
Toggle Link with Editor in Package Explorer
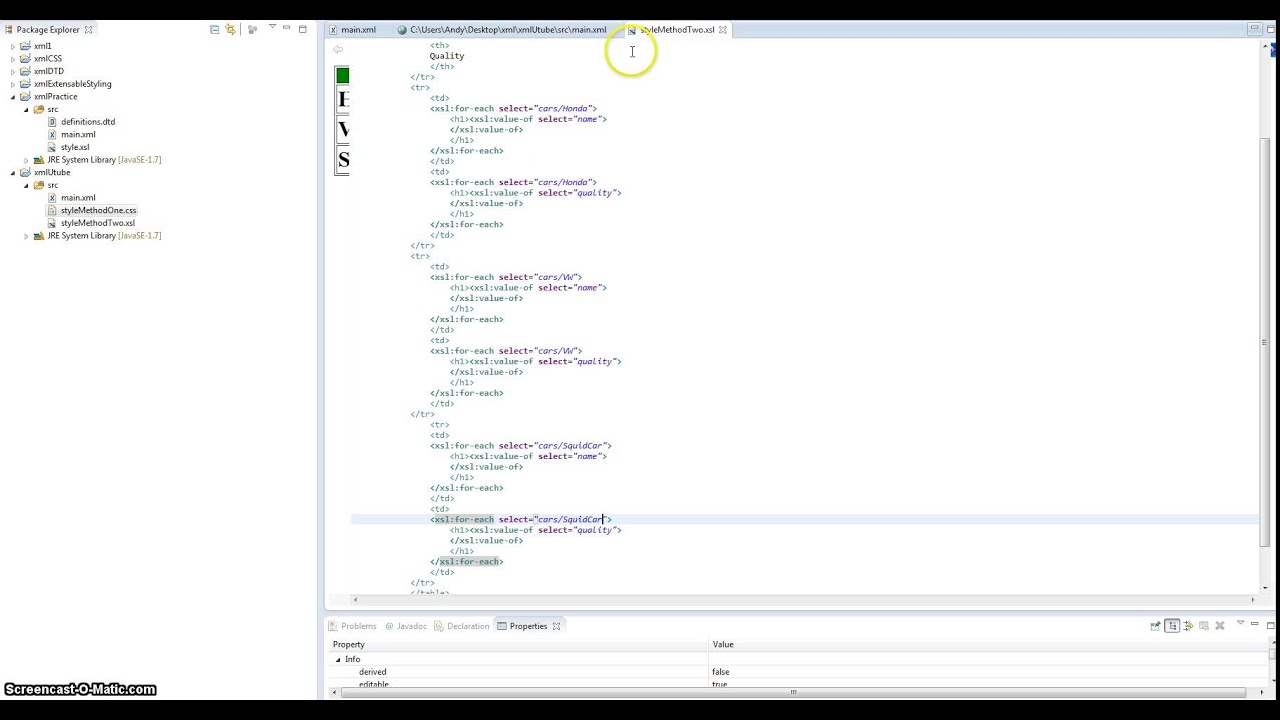pos(230,29)
